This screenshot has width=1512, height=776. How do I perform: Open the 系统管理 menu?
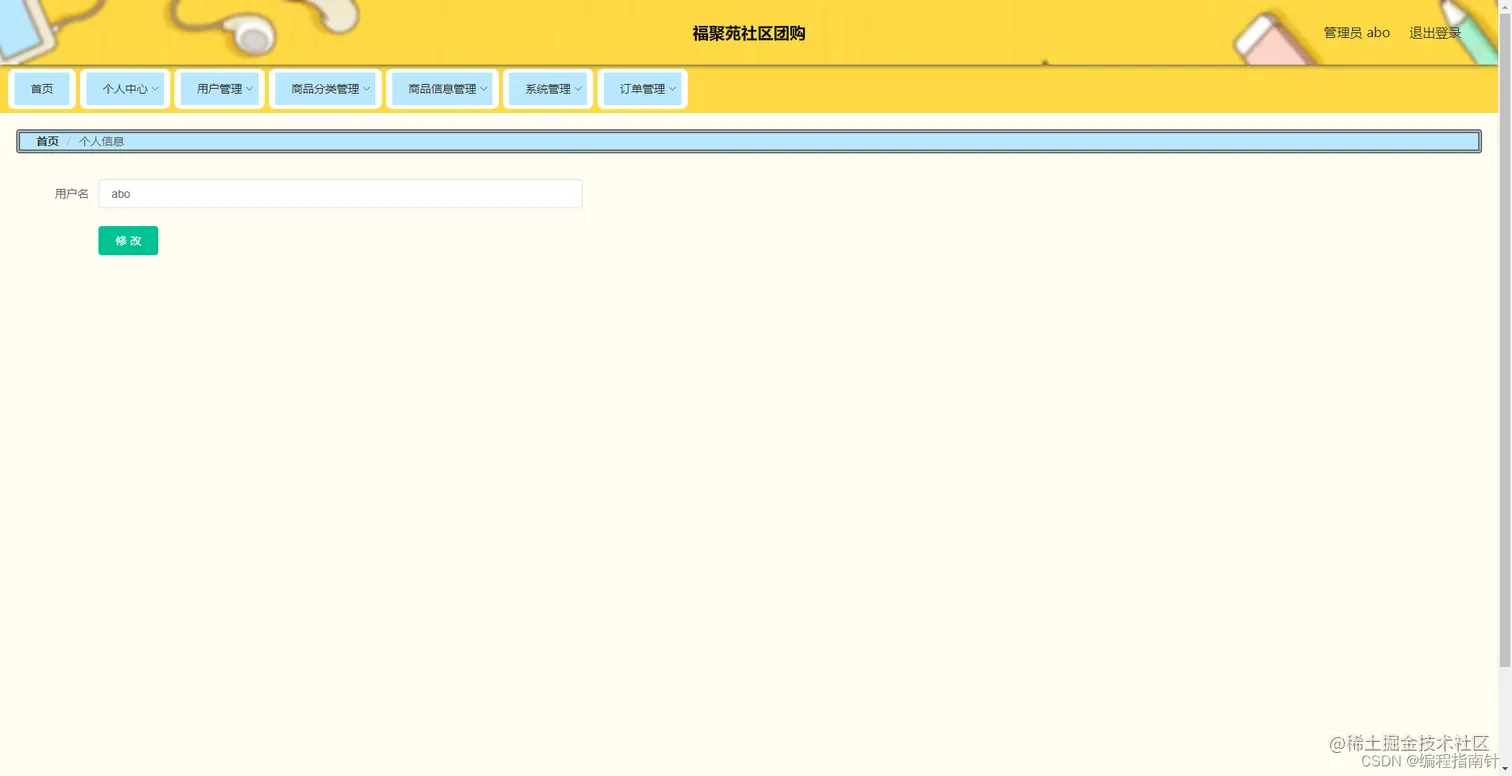click(x=548, y=89)
